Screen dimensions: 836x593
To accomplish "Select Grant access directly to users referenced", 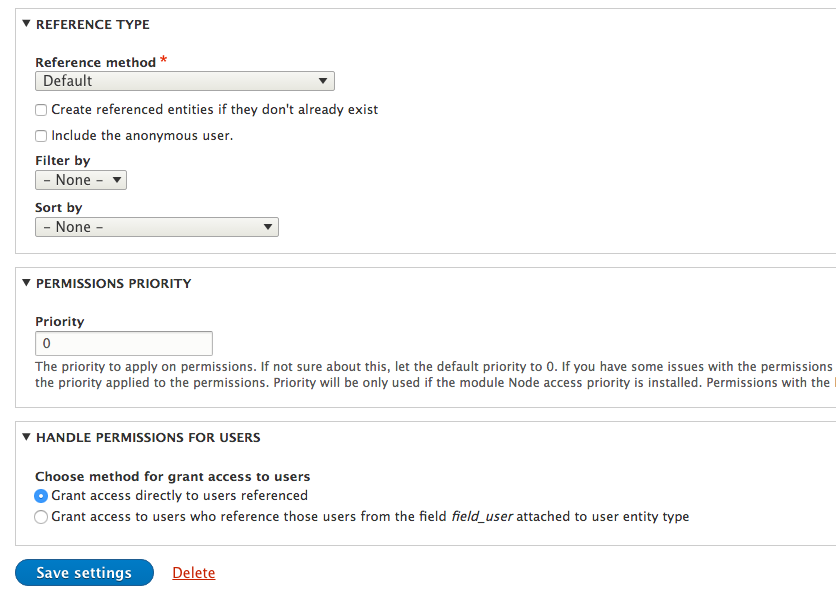I will click(41, 496).
